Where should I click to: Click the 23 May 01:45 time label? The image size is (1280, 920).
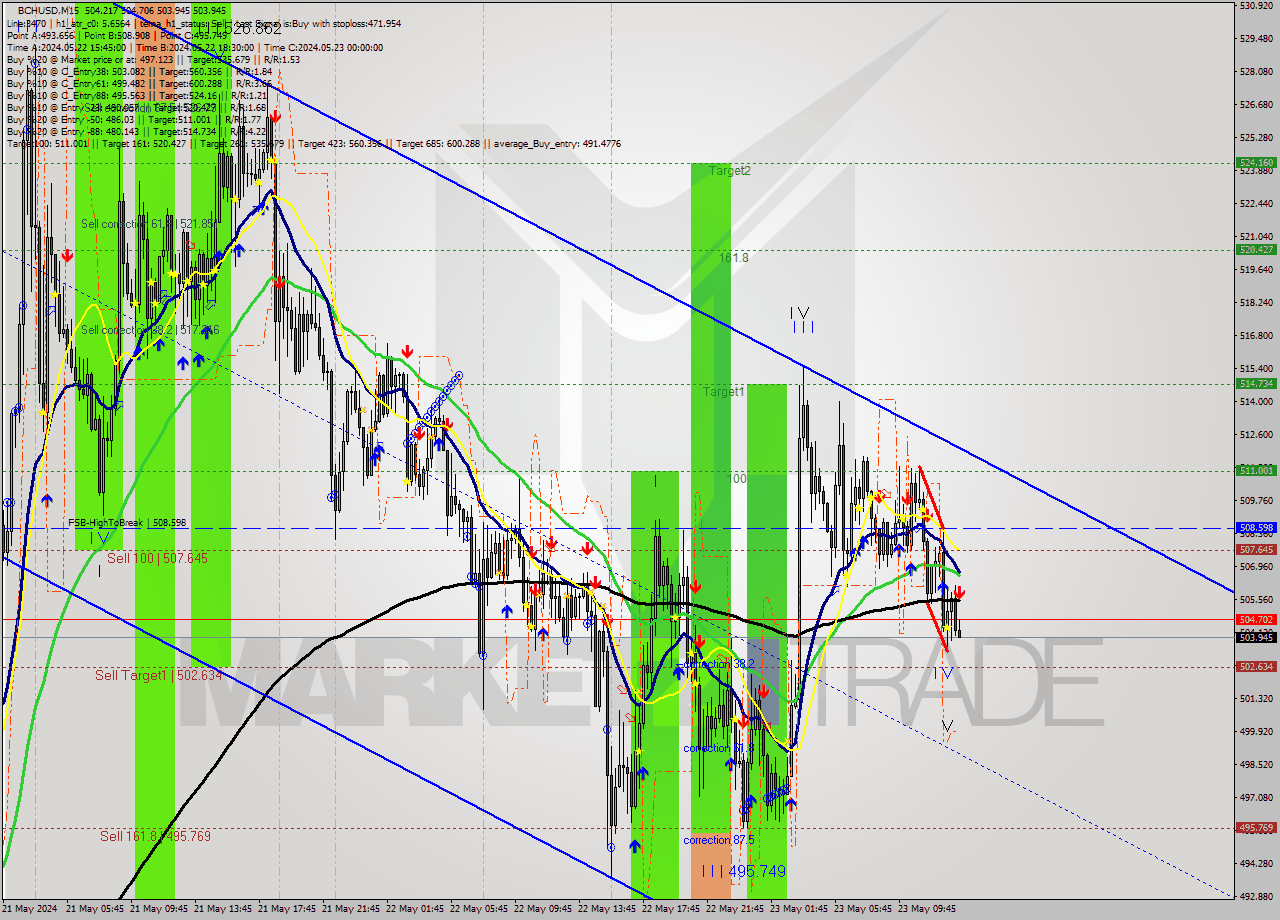coord(798,909)
